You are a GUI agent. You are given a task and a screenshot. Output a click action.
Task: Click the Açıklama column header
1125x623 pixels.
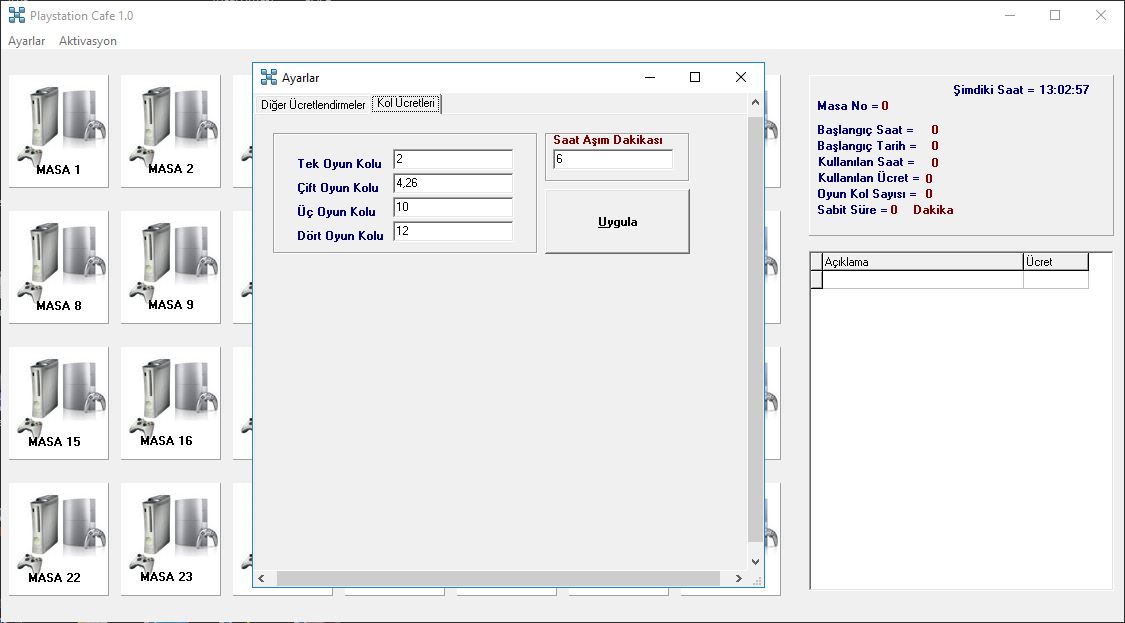coord(923,262)
